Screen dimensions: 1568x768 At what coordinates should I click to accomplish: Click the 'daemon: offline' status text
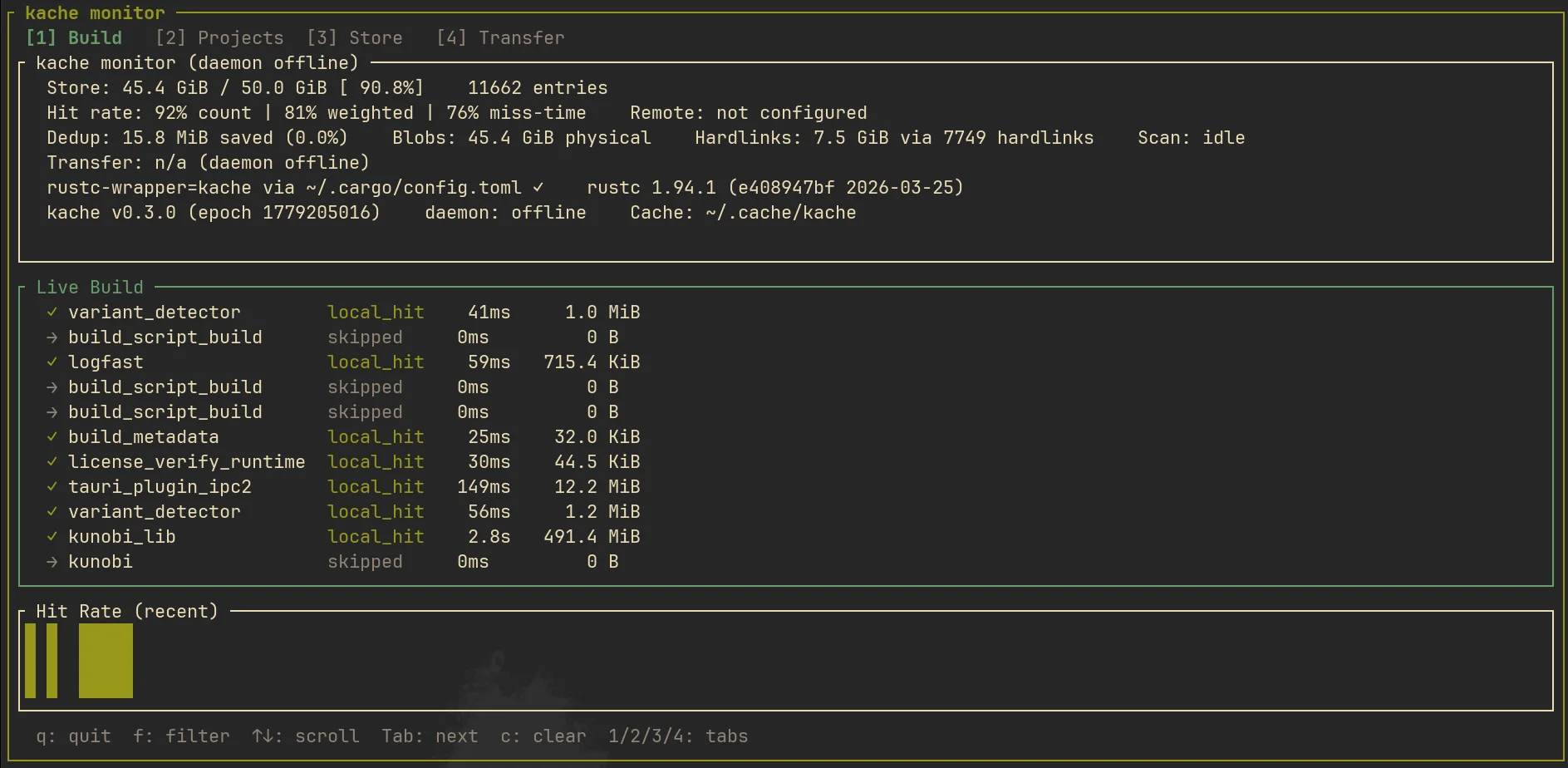(505, 213)
